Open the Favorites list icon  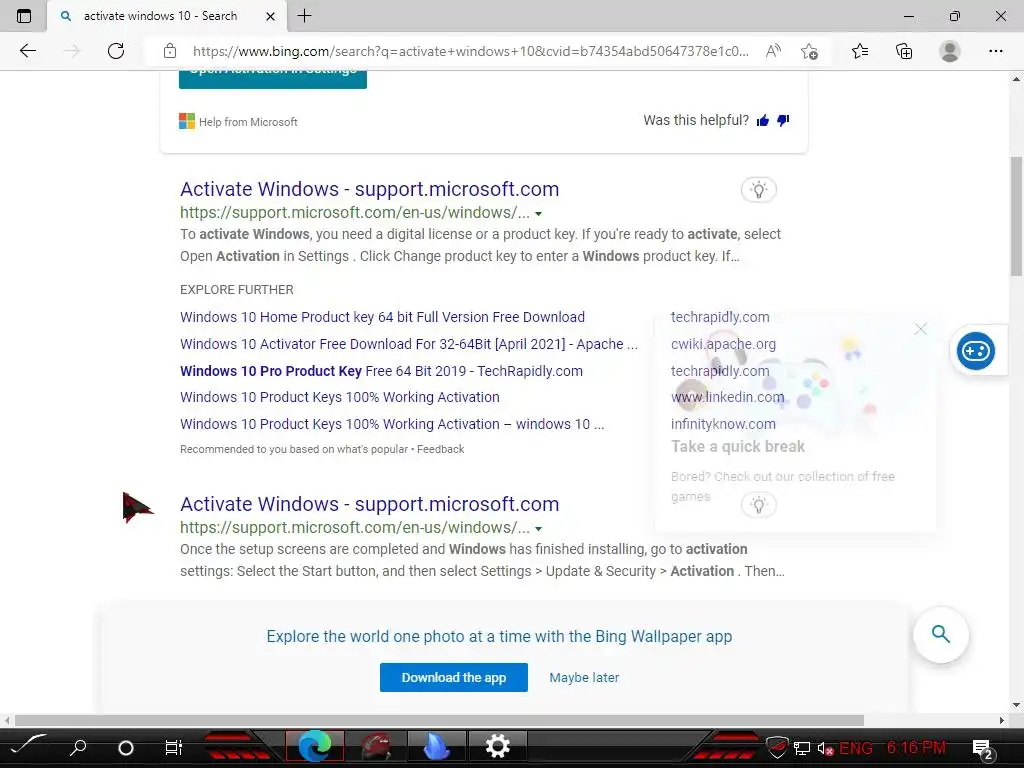pyautogui.click(x=860, y=51)
